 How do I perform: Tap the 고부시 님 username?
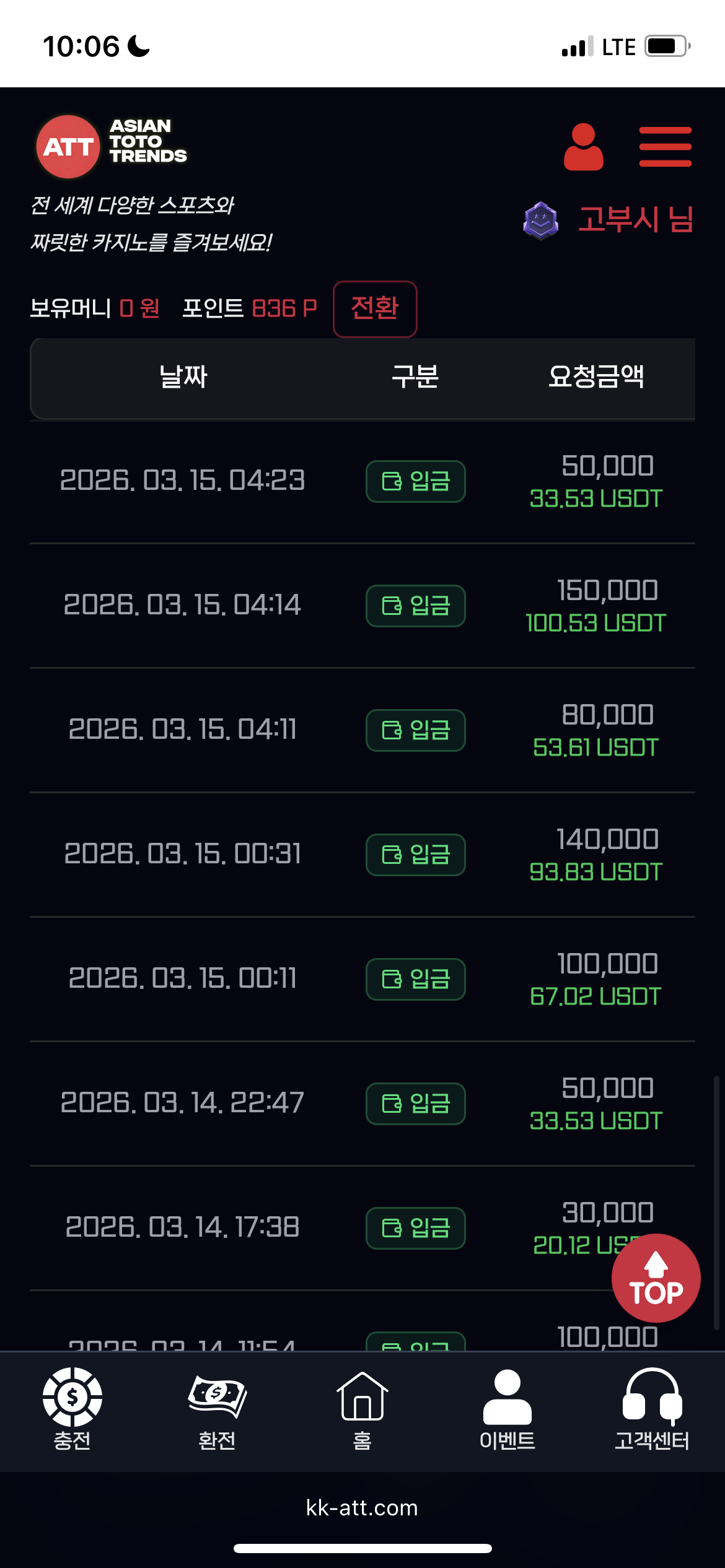635,220
